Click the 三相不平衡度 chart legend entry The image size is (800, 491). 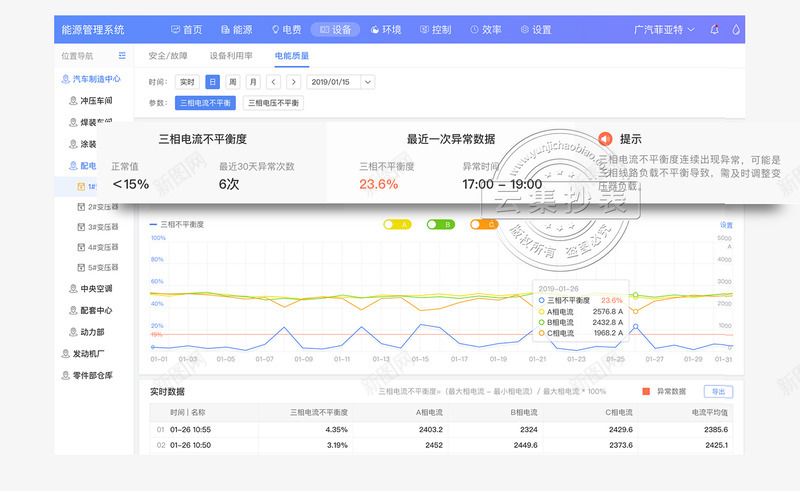pos(177,224)
